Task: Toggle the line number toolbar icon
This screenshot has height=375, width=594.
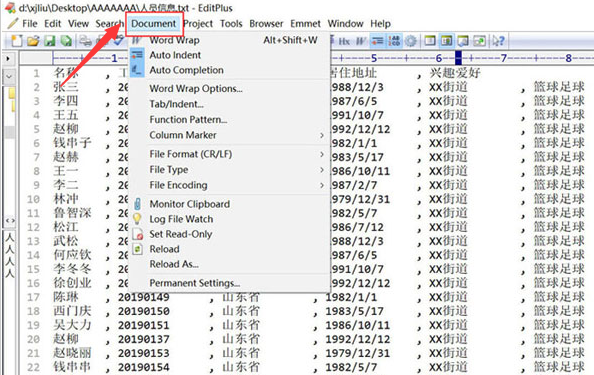Action: click(x=394, y=41)
